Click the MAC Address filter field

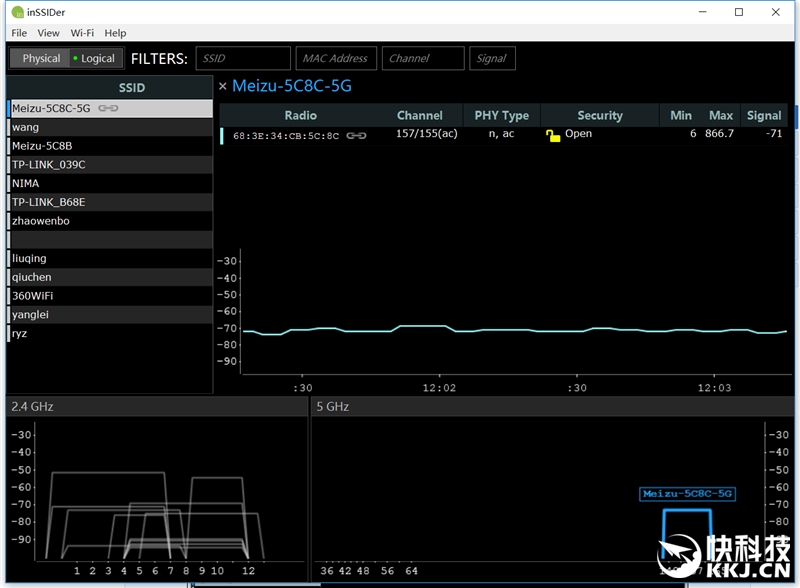point(336,58)
